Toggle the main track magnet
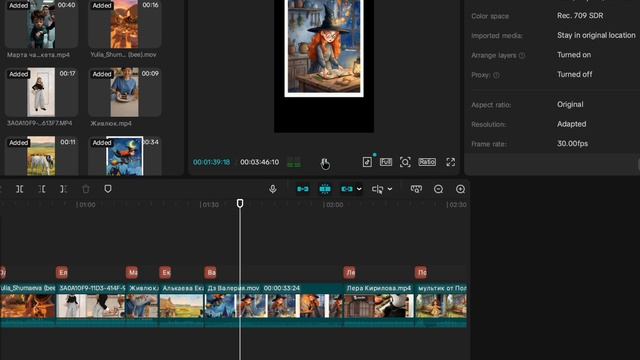 click(x=303, y=189)
